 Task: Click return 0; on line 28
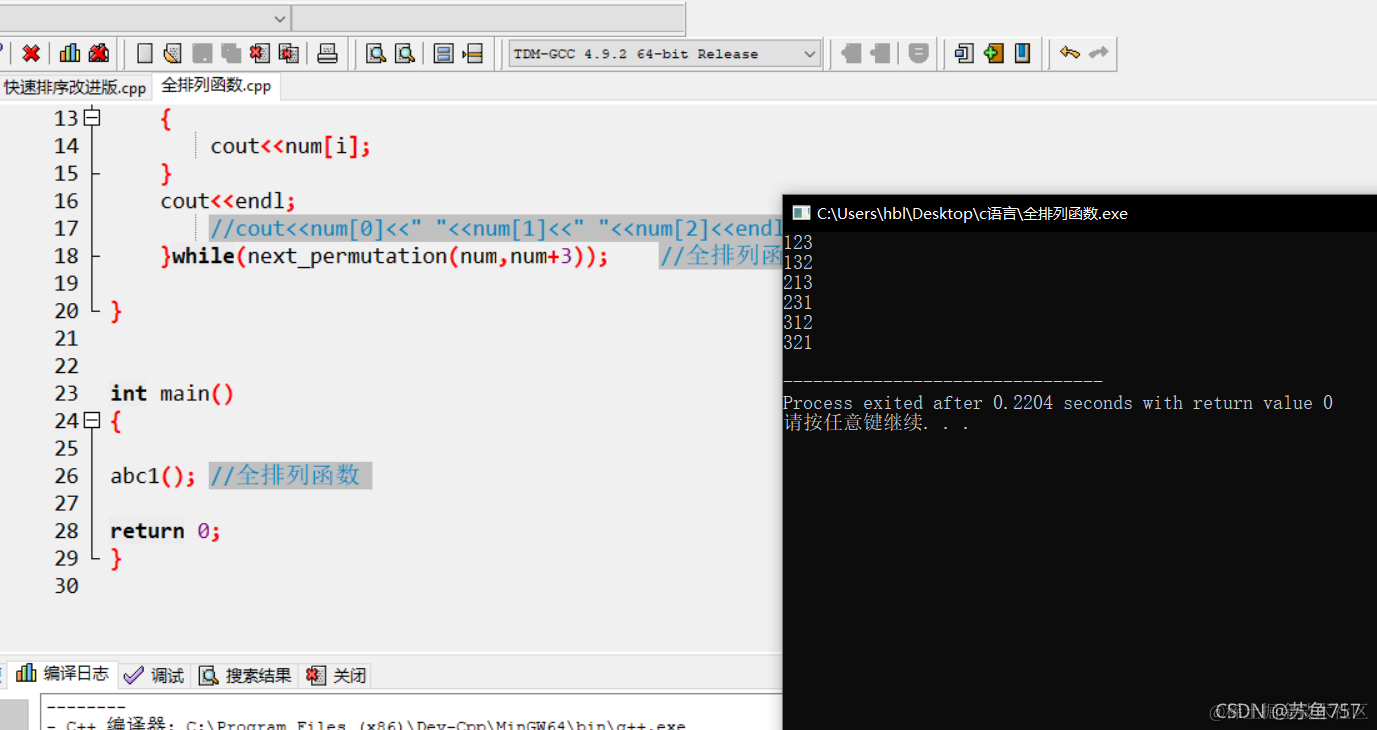pyautogui.click(x=165, y=531)
